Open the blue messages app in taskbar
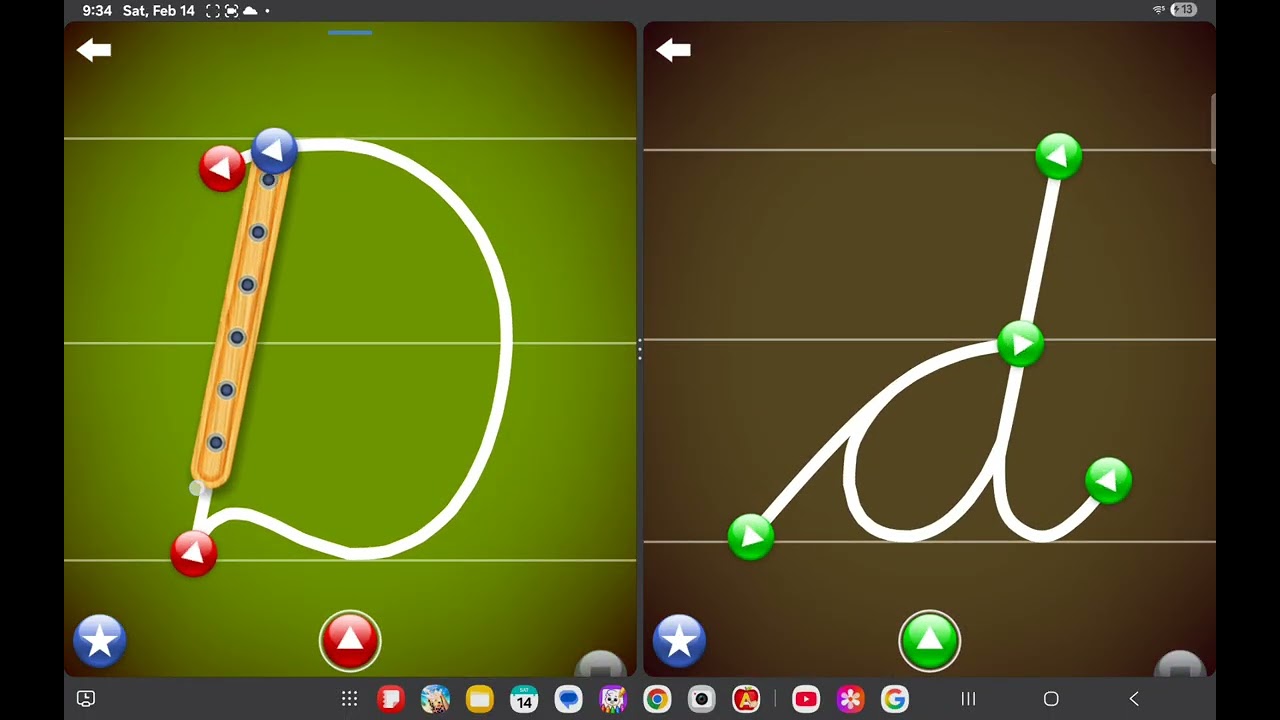The height and width of the screenshot is (720, 1280). [x=568, y=699]
